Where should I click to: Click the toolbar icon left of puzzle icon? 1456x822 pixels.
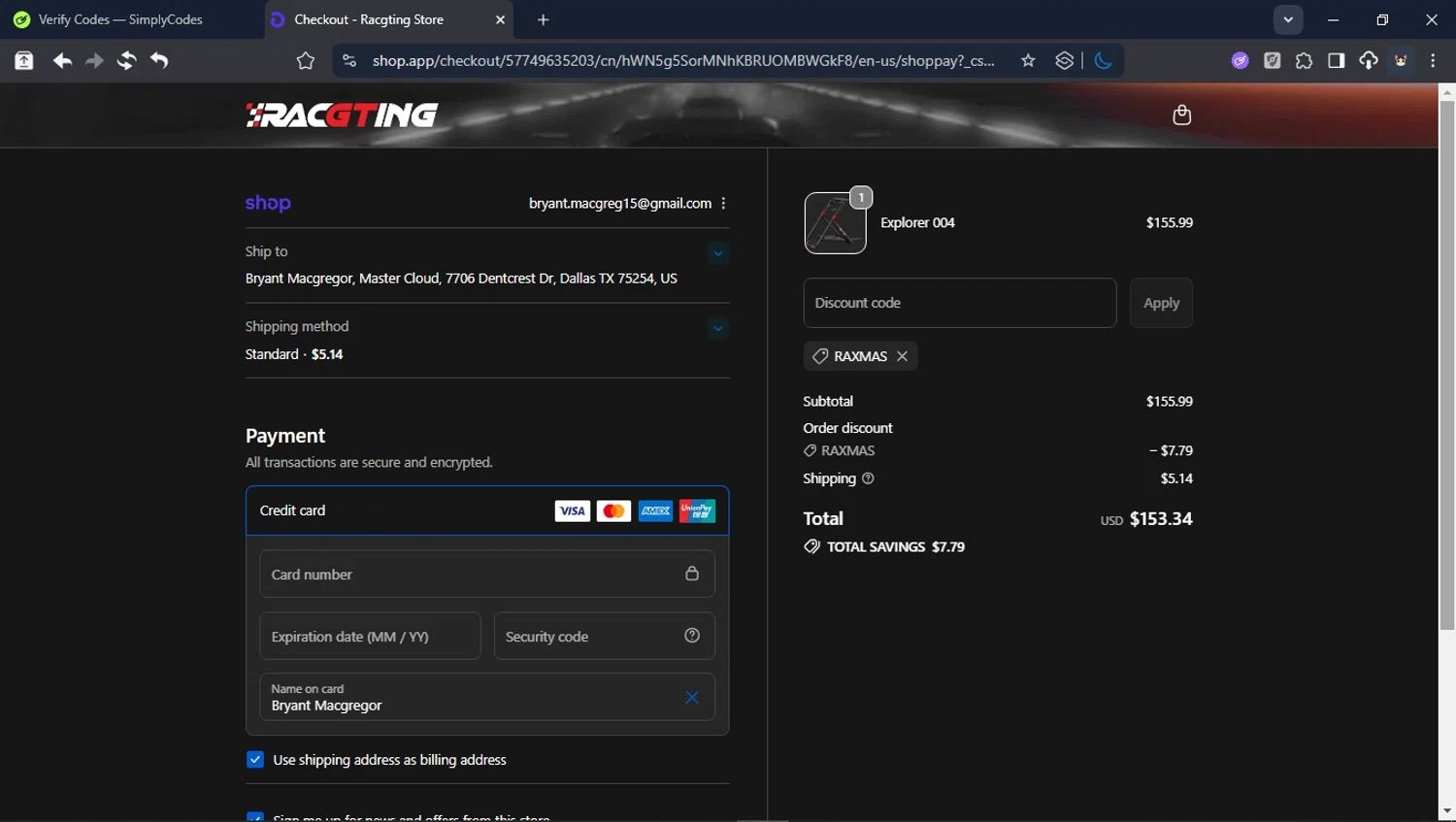[x=1273, y=61]
